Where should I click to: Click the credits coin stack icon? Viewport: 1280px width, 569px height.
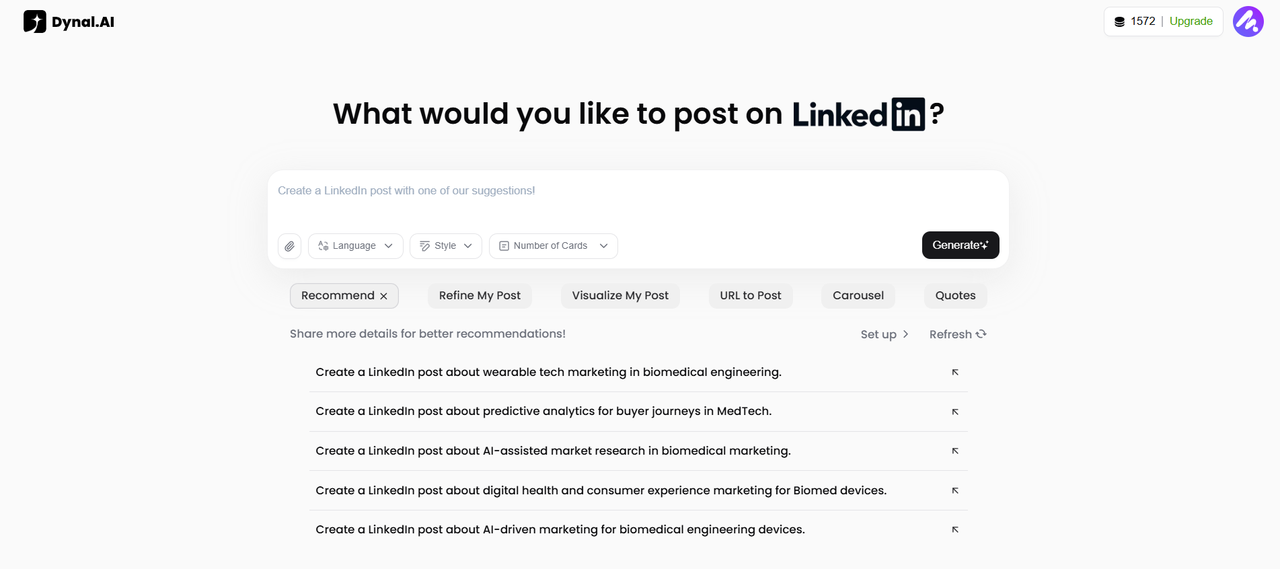(x=1119, y=22)
